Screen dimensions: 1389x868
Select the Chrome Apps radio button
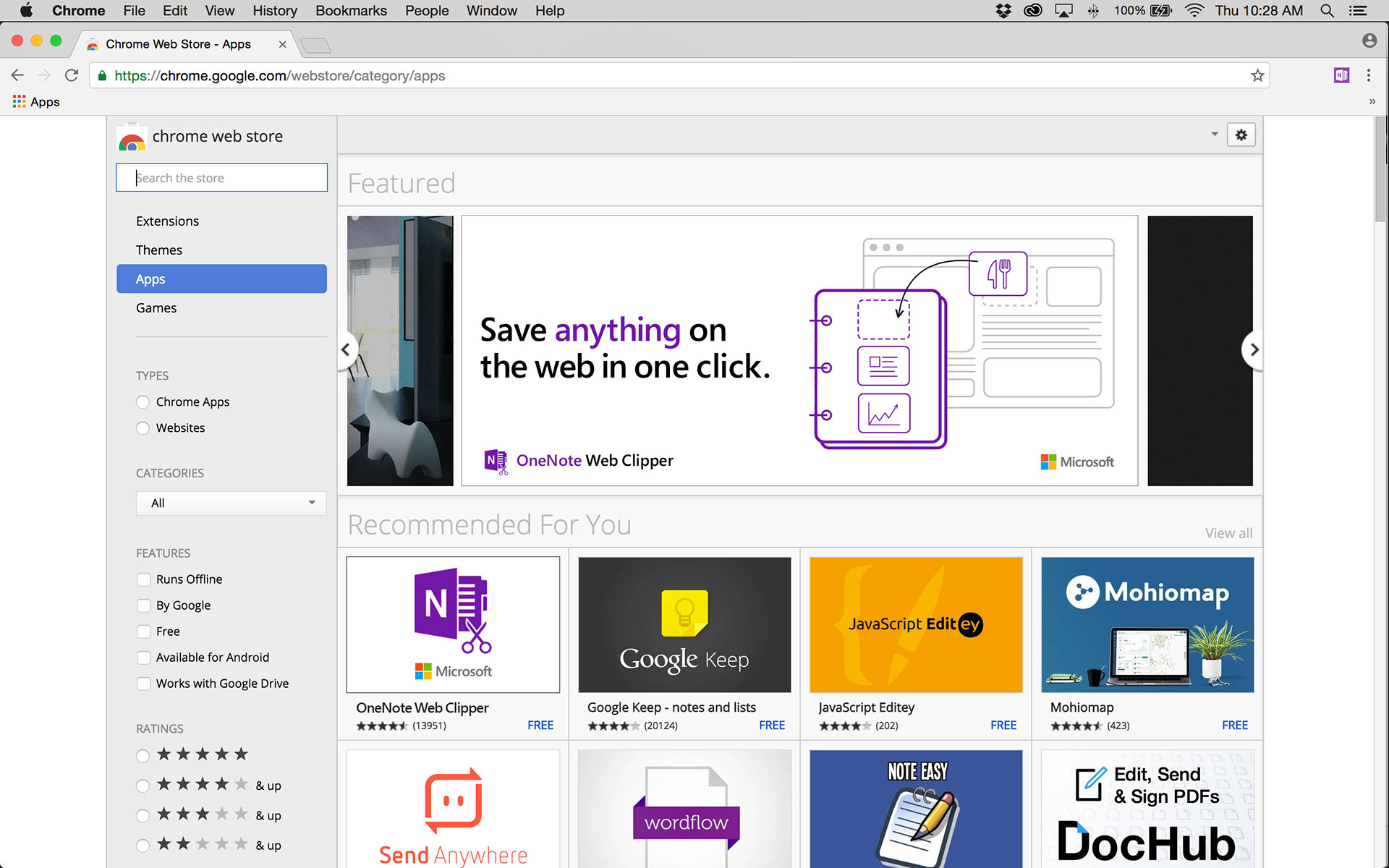pos(143,402)
